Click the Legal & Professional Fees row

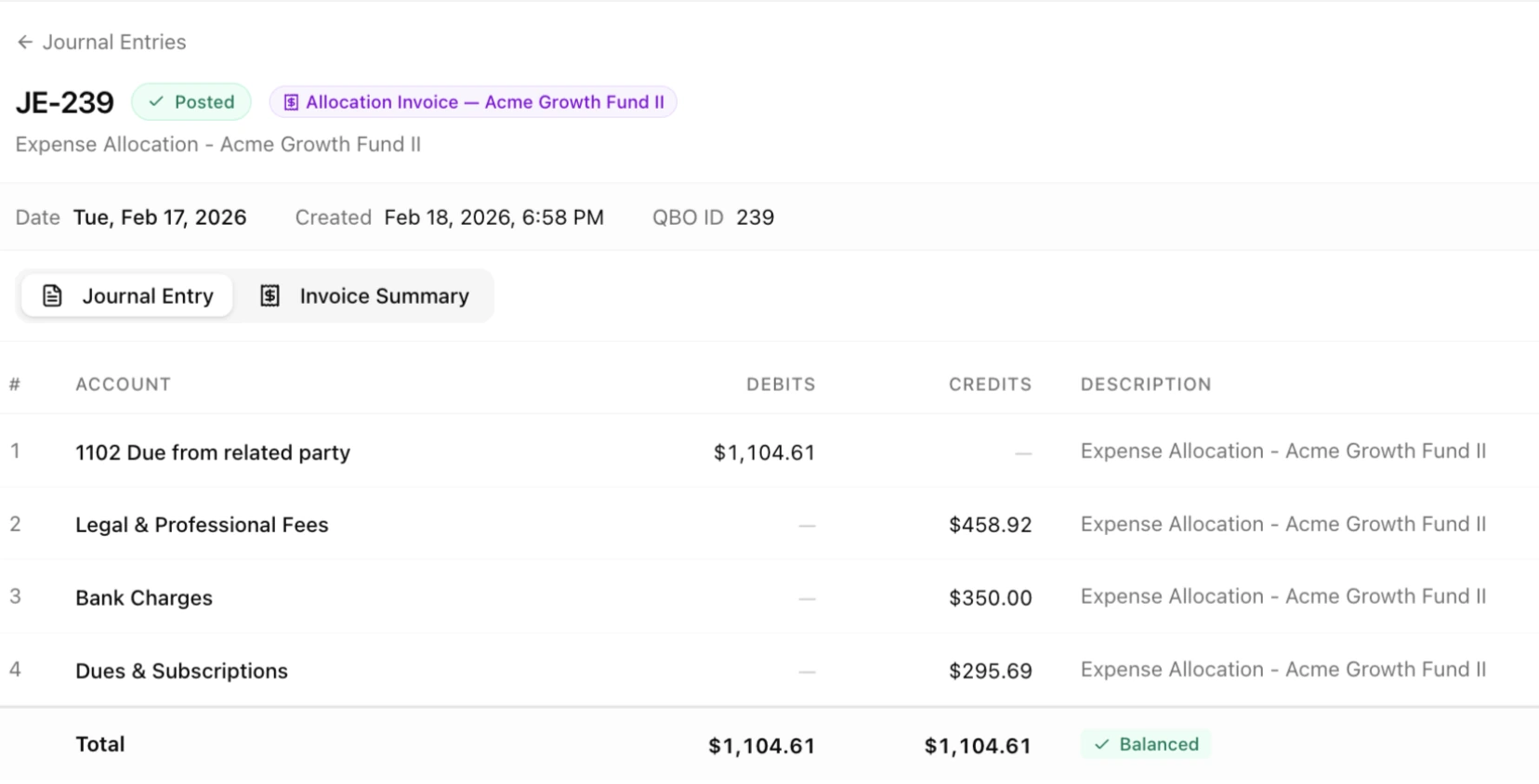point(202,524)
